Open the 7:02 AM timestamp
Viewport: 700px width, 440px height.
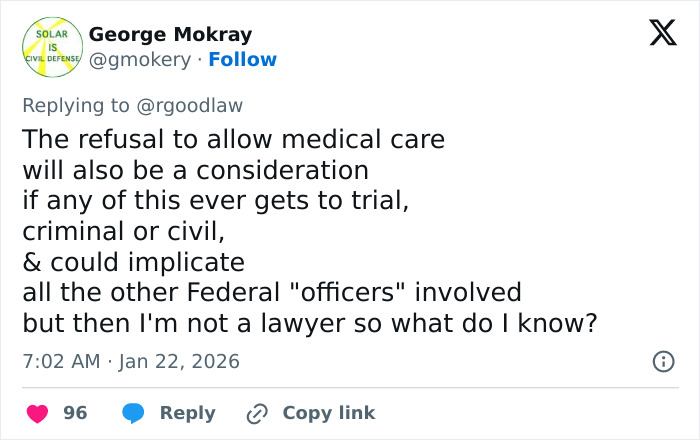pyautogui.click(x=61, y=361)
